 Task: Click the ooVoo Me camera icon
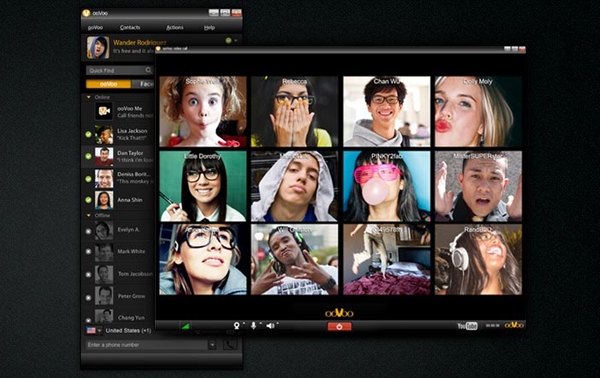point(104,111)
